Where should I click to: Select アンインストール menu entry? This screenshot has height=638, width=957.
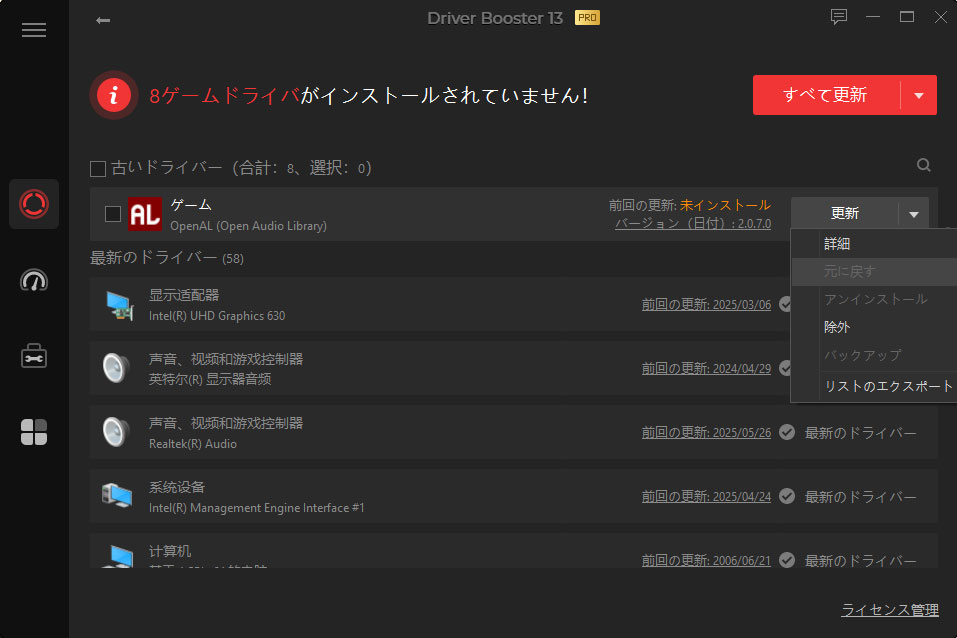click(x=876, y=299)
